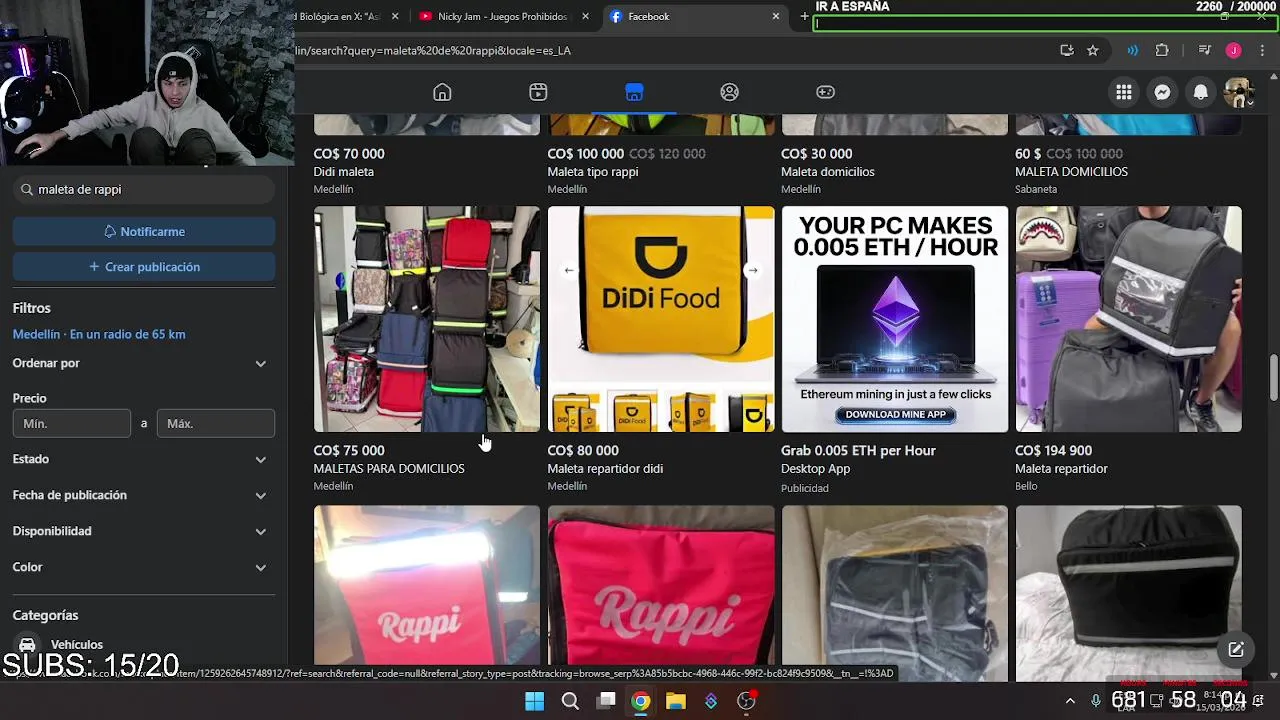Open Maleta repartidor didi listing title

(605, 469)
